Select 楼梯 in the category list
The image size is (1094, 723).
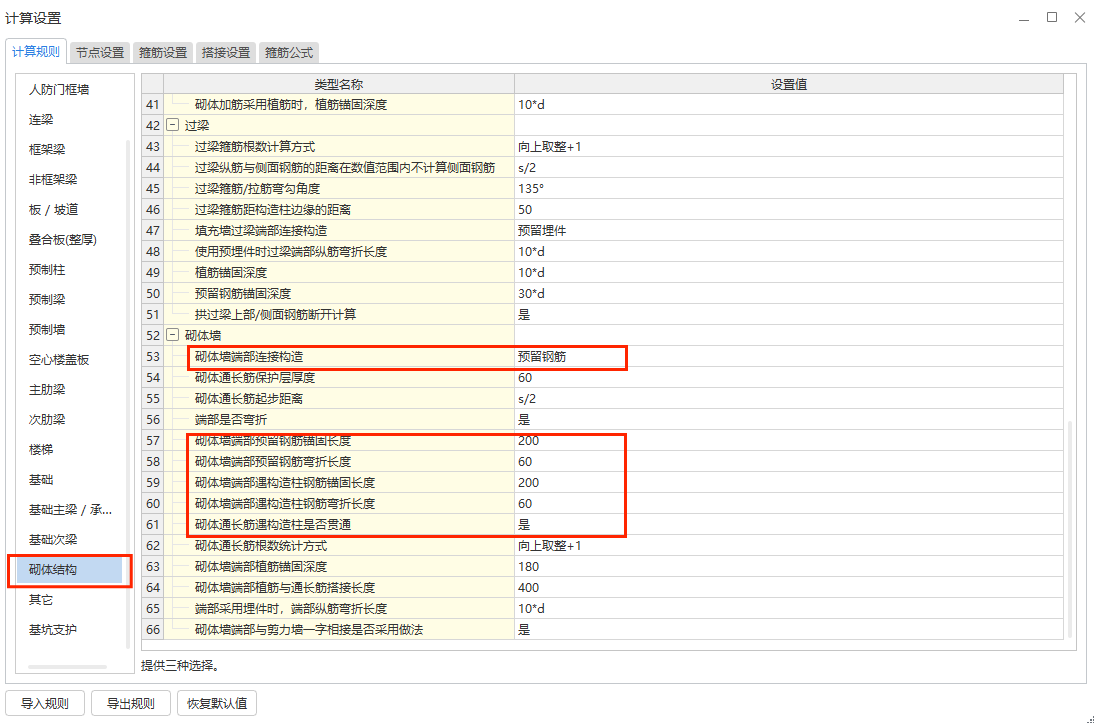(x=41, y=450)
